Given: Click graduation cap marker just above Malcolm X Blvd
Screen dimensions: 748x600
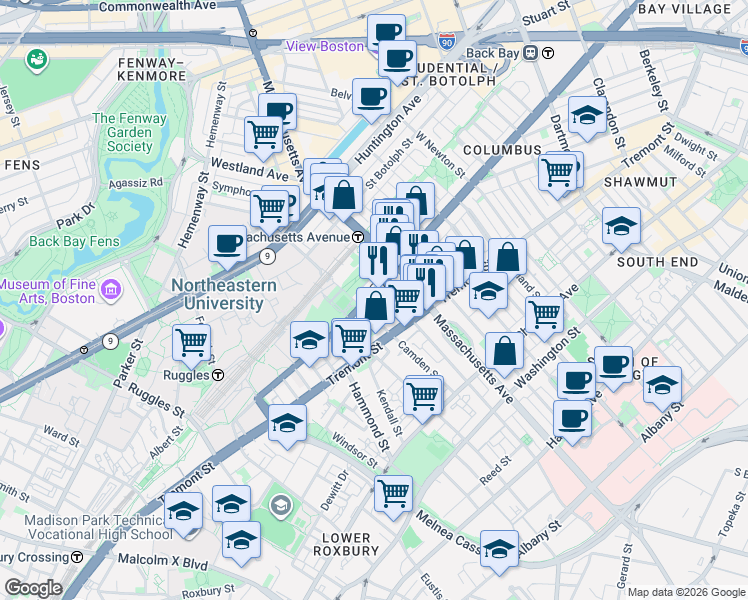Looking at the screenshot, I should 241,541.
